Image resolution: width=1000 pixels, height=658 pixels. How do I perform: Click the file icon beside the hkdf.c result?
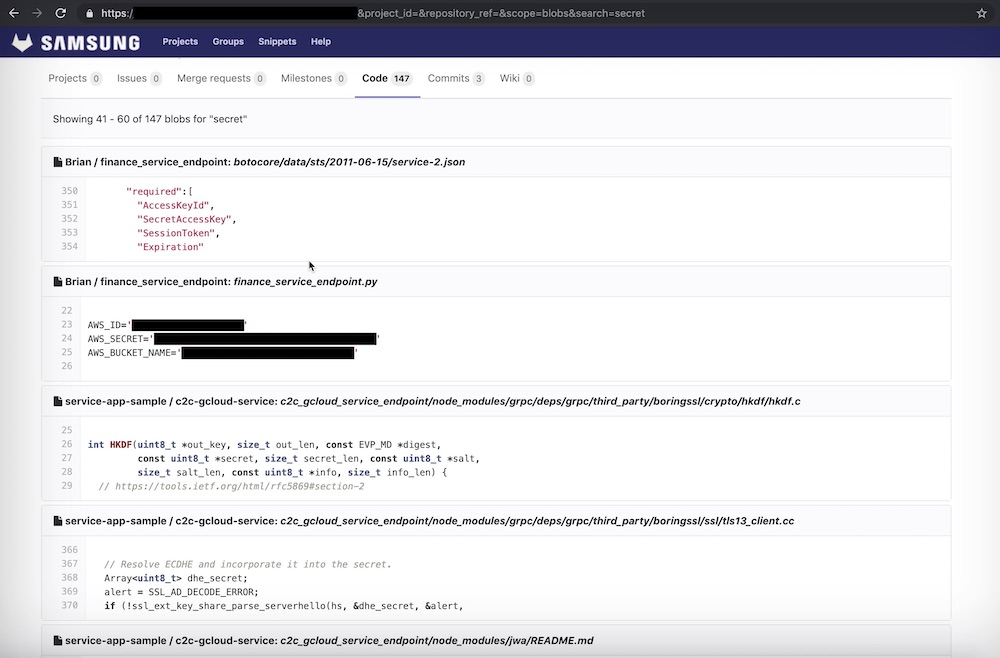click(57, 401)
